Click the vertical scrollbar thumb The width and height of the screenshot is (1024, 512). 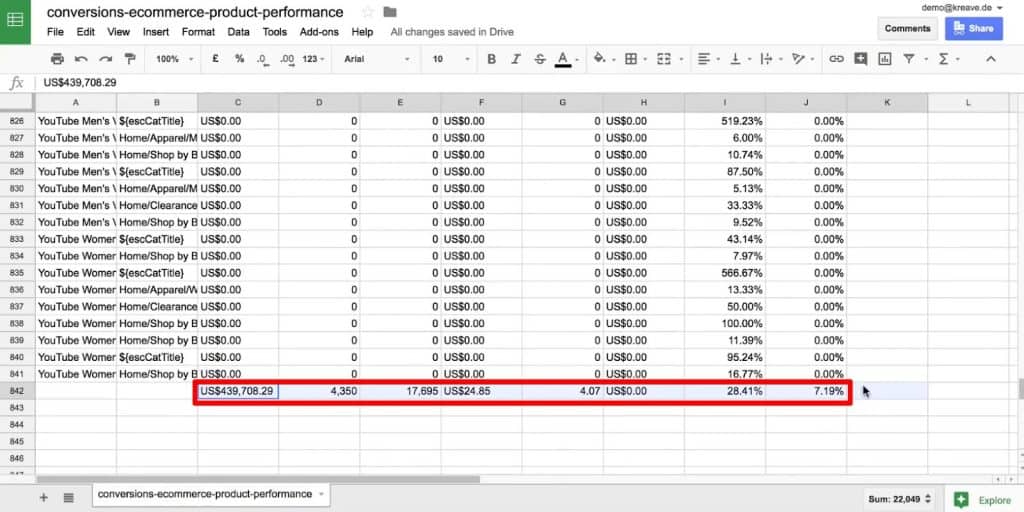coord(1021,388)
